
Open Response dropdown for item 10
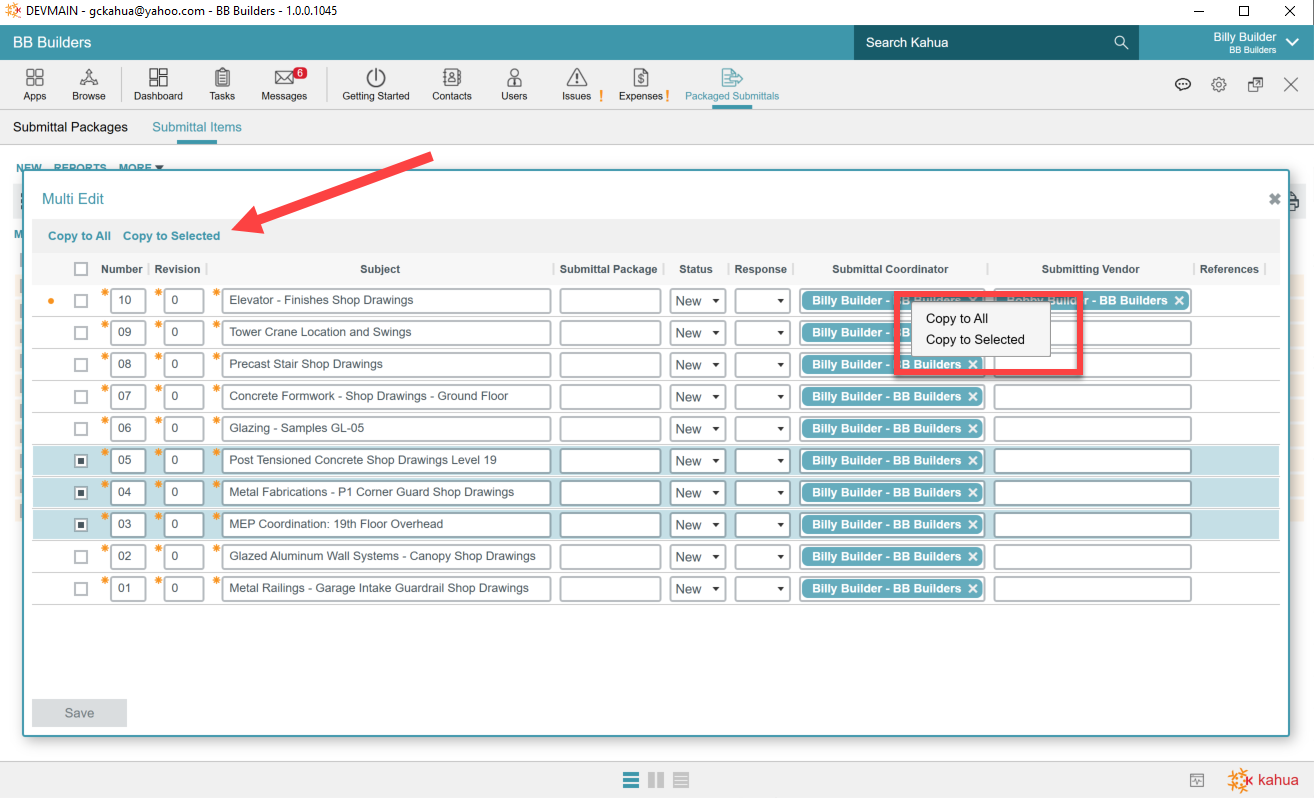pos(762,301)
